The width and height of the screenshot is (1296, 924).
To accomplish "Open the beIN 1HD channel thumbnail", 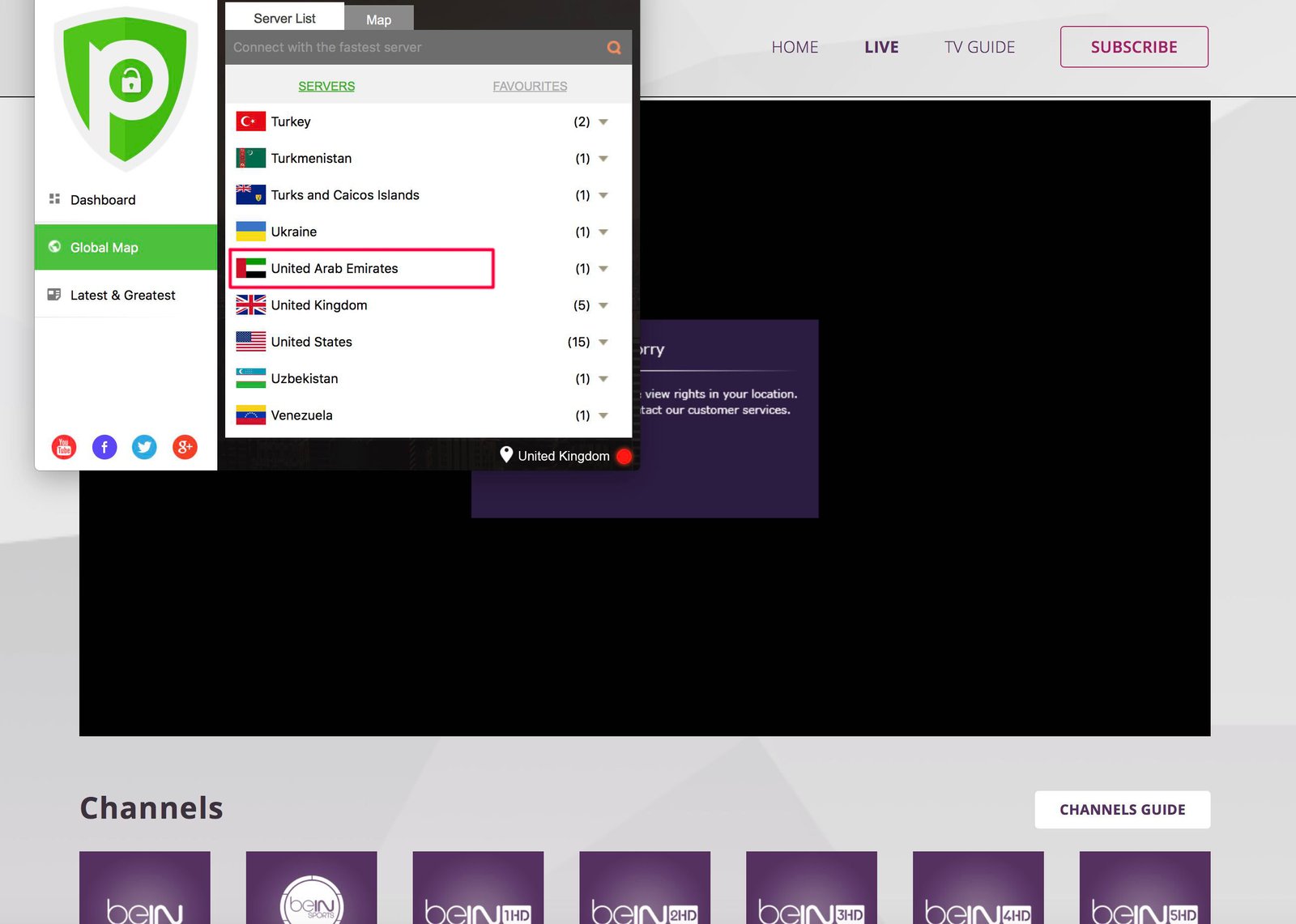I will point(478,888).
